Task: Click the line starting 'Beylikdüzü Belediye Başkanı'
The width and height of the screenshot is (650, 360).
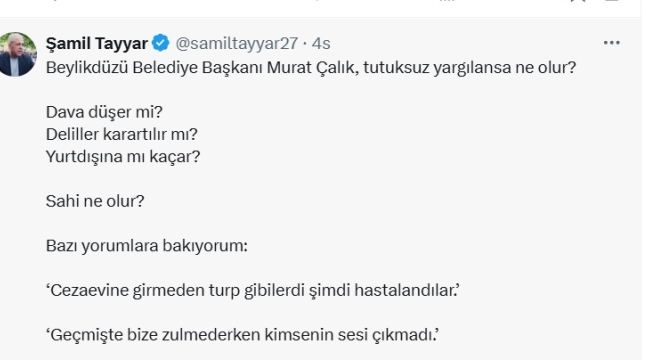Action: click(x=311, y=68)
